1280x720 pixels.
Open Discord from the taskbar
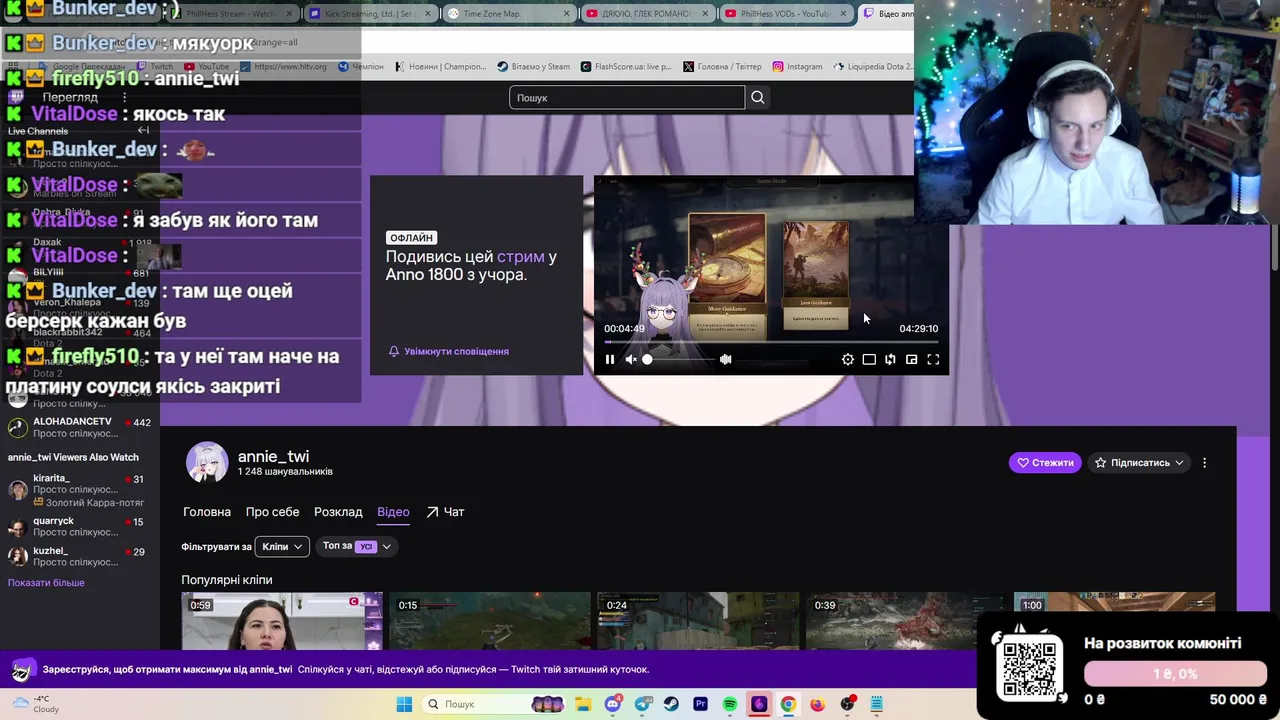(613, 704)
